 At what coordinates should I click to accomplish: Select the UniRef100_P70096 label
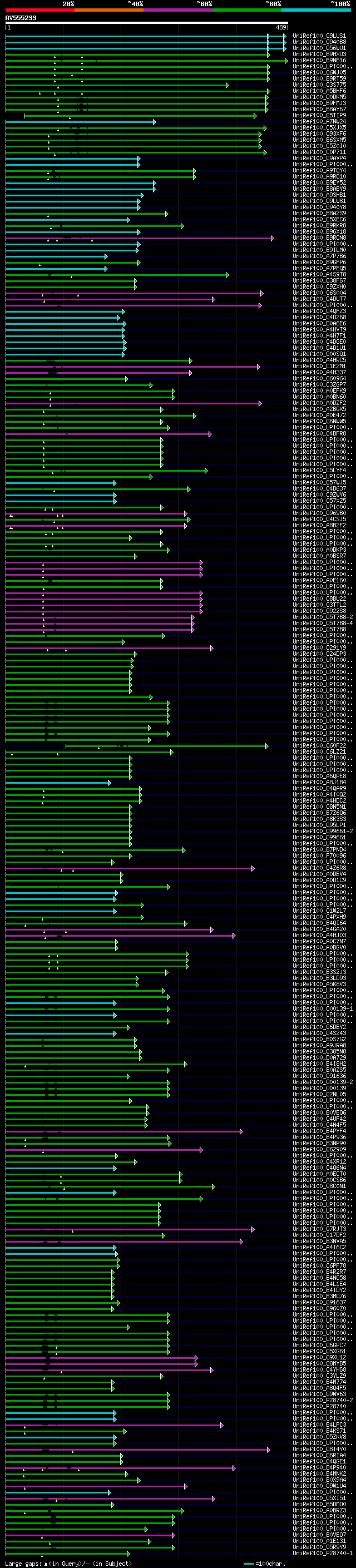[x=319, y=856]
